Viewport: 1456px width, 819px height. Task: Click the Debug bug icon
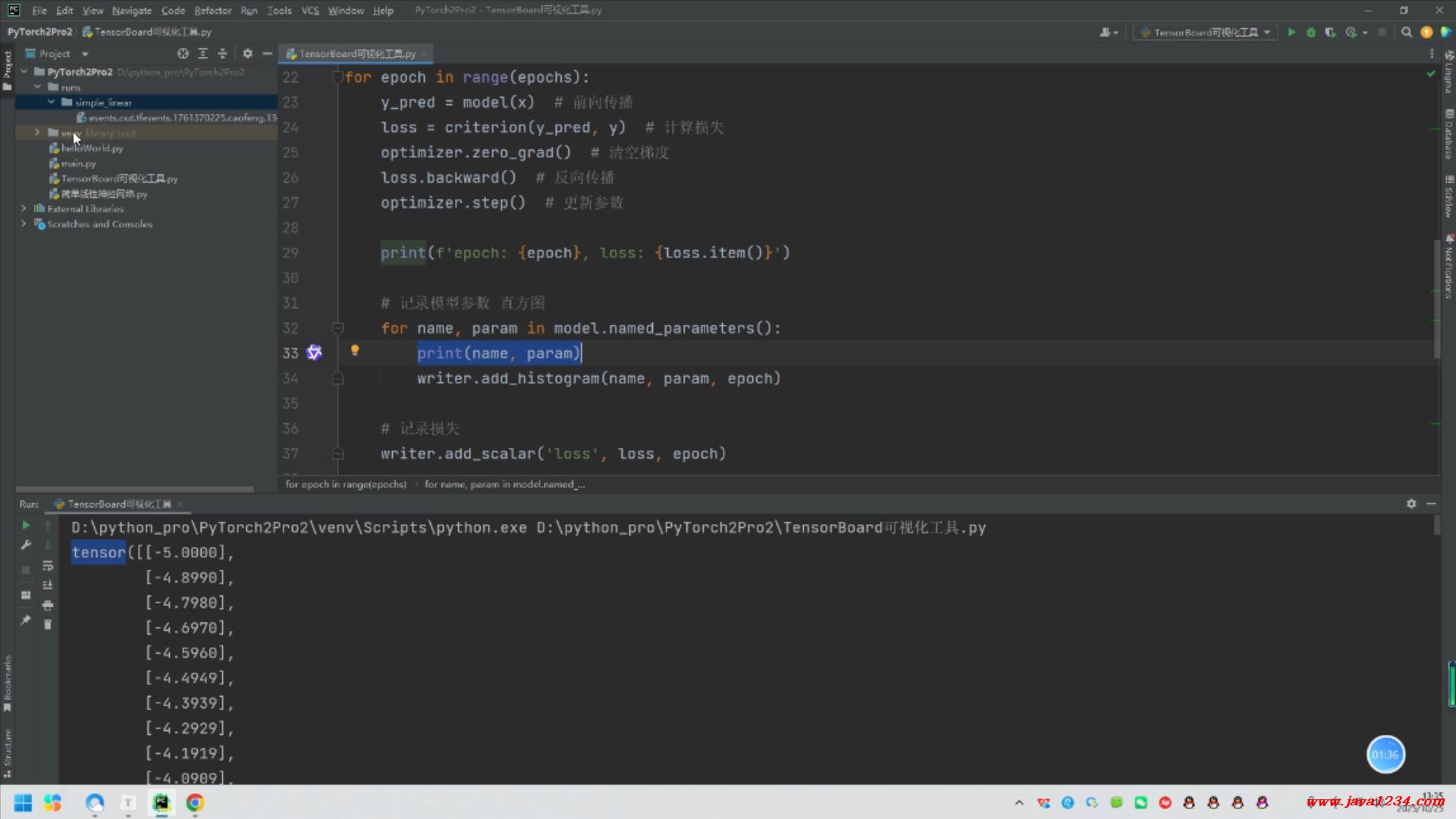pos(1310,32)
